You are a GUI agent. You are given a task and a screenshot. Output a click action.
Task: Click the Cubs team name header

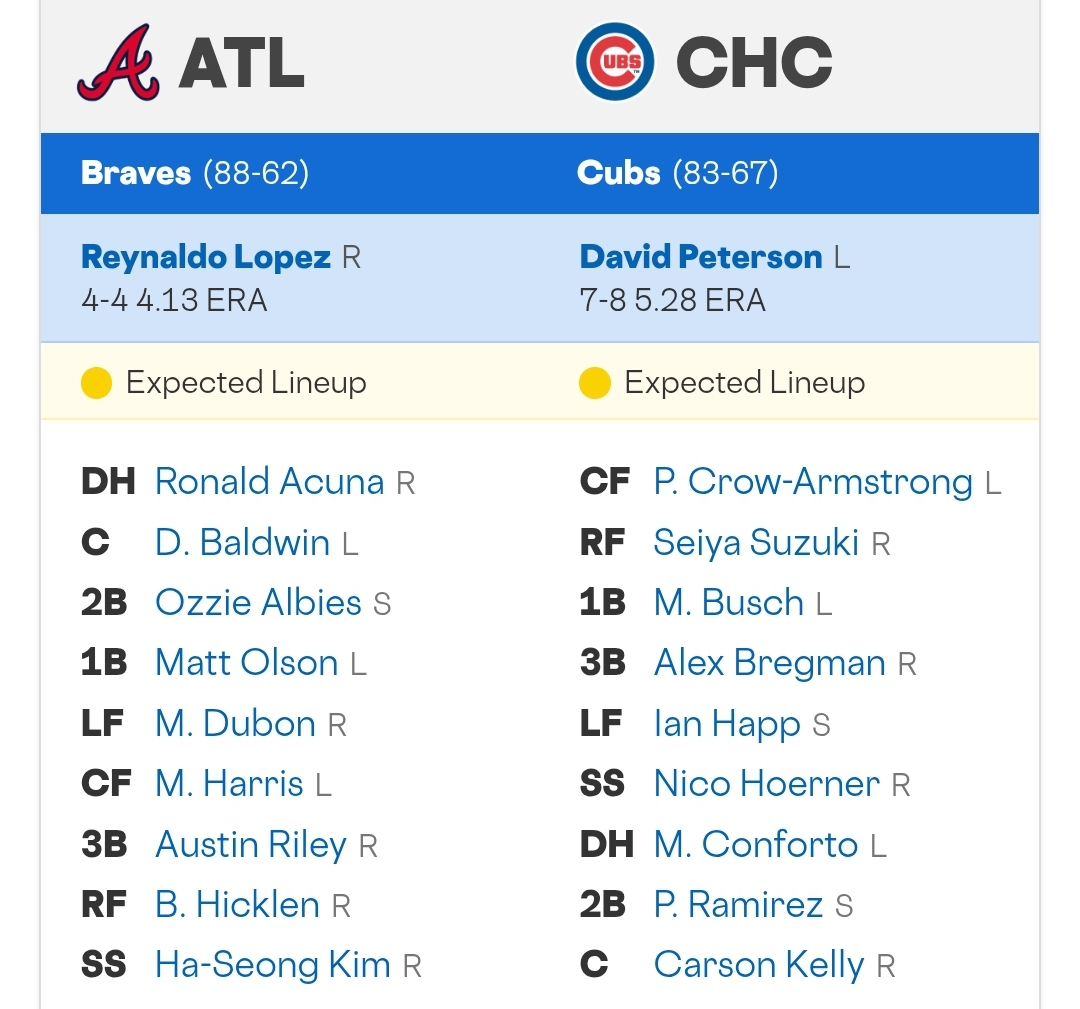tap(619, 173)
